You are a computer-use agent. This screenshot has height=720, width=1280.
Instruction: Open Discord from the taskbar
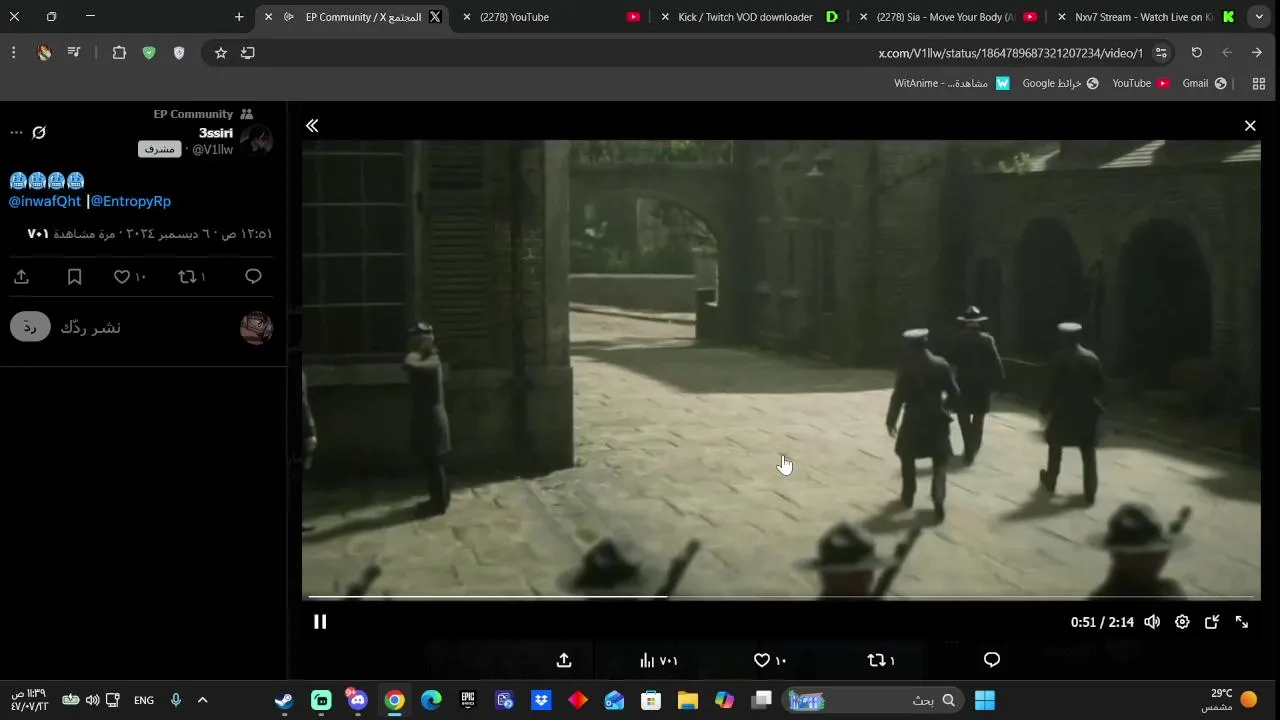pyautogui.click(x=358, y=700)
